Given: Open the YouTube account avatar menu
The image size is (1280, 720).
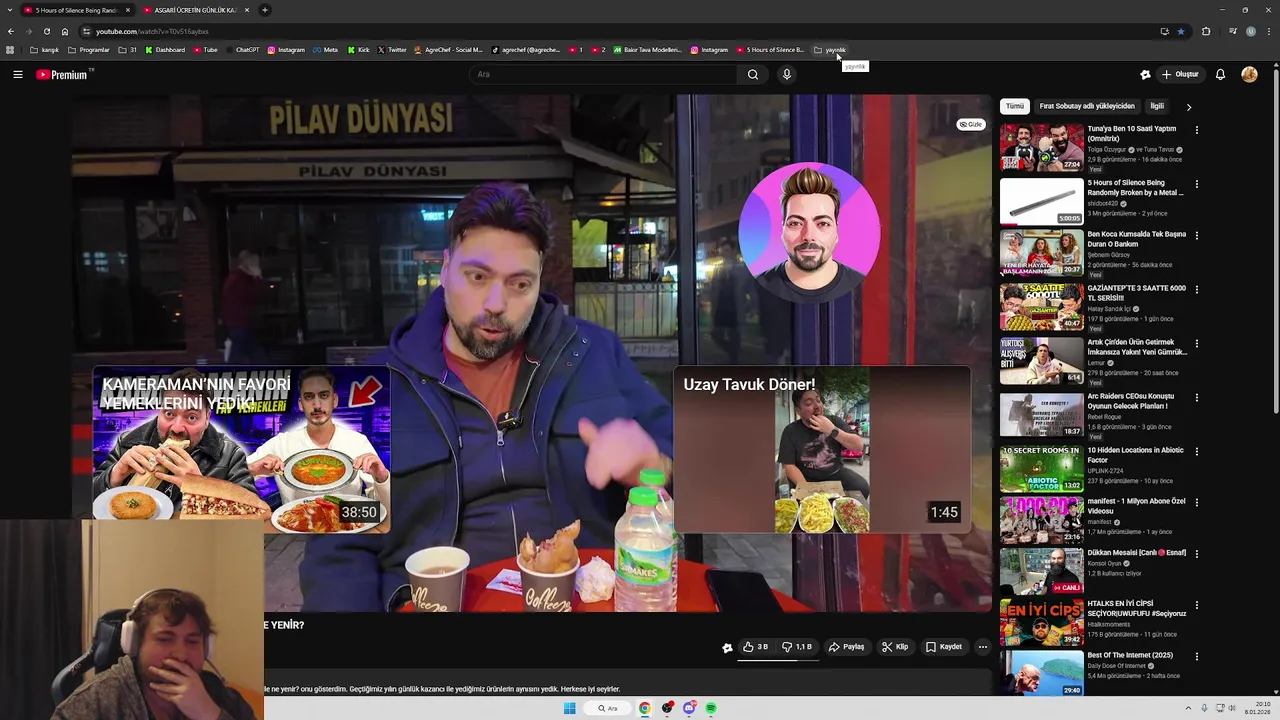Looking at the screenshot, I should click(x=1249, y=74).
